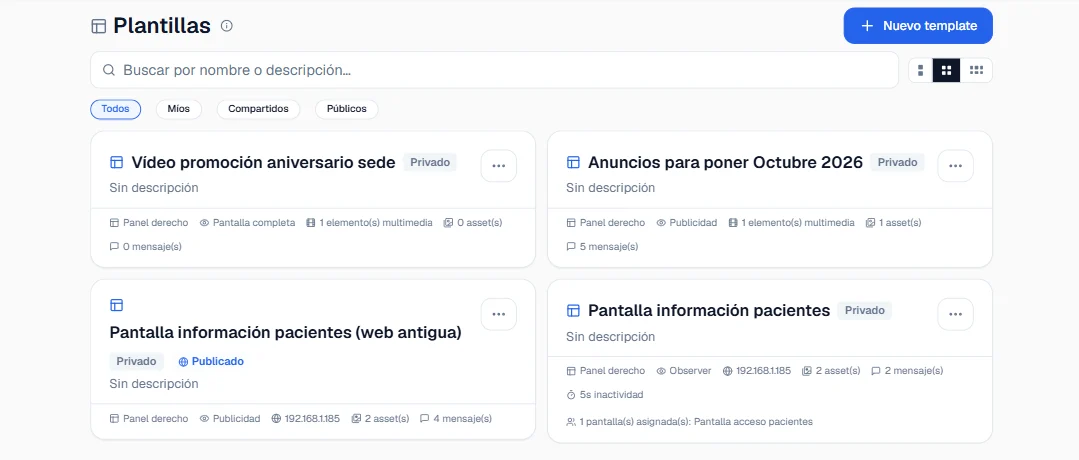Click the '2 mensaje(s)' label
Screen dimensions: 1079x460
914,370
